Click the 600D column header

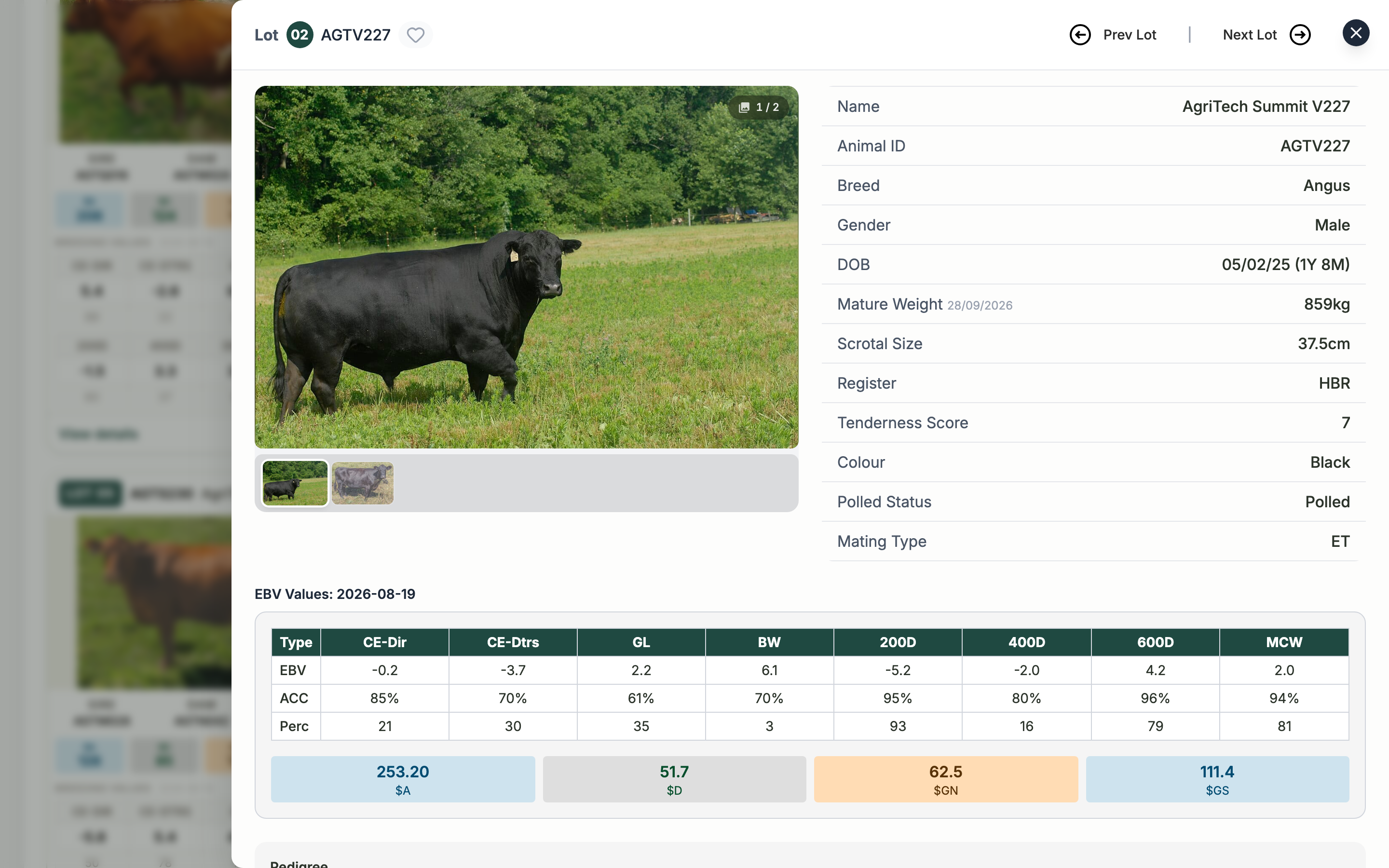1156,642
